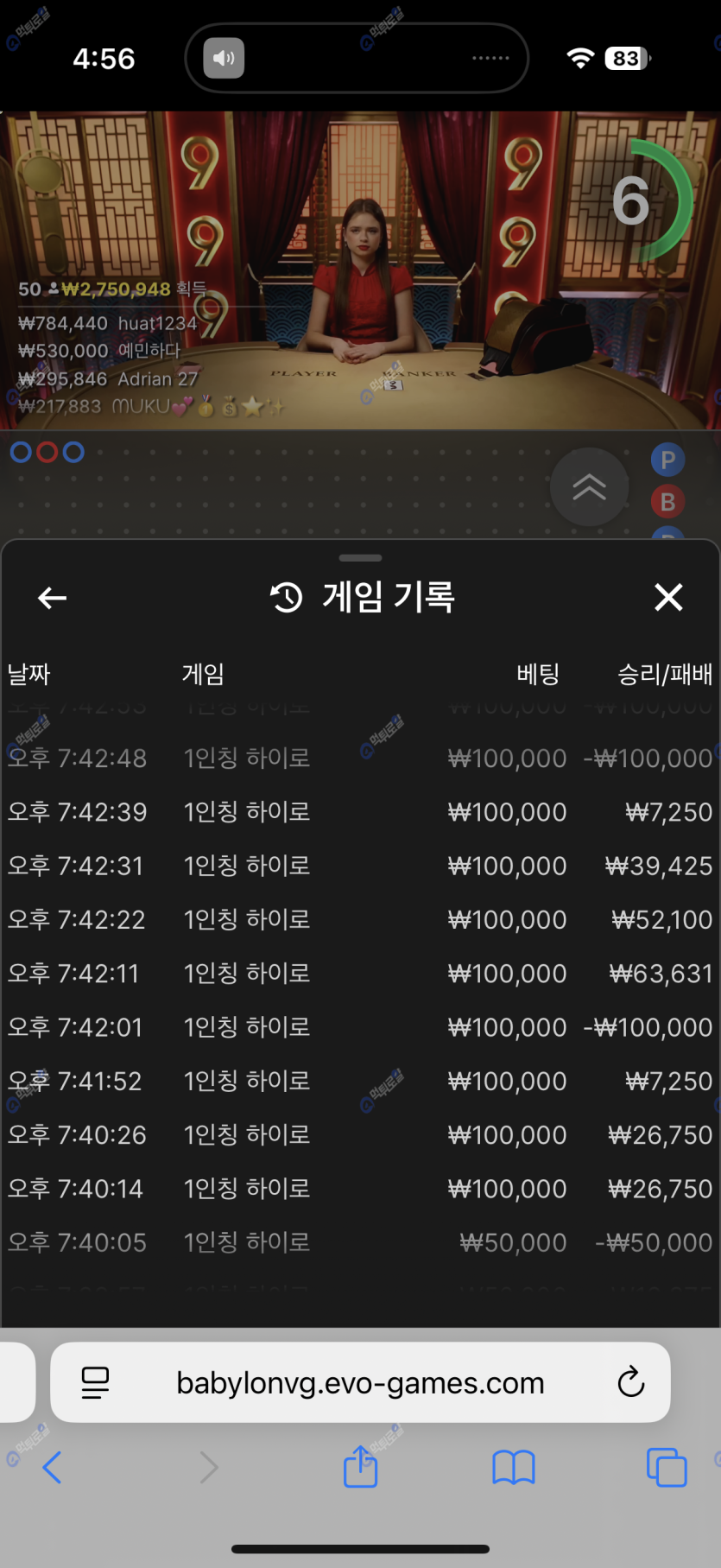
Task: Expand roadmap with double chevron up button
Action: 589,488
